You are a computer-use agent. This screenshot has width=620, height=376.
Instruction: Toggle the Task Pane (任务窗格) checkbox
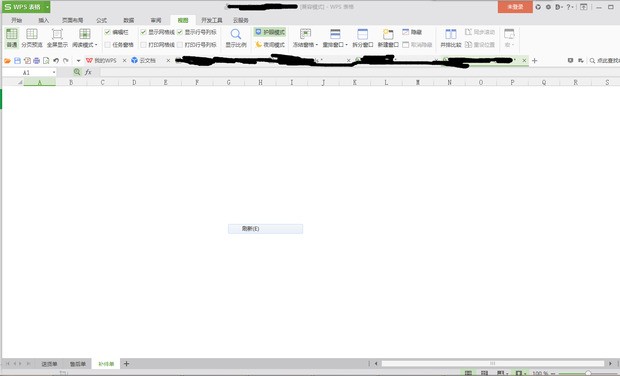point(107,45)
